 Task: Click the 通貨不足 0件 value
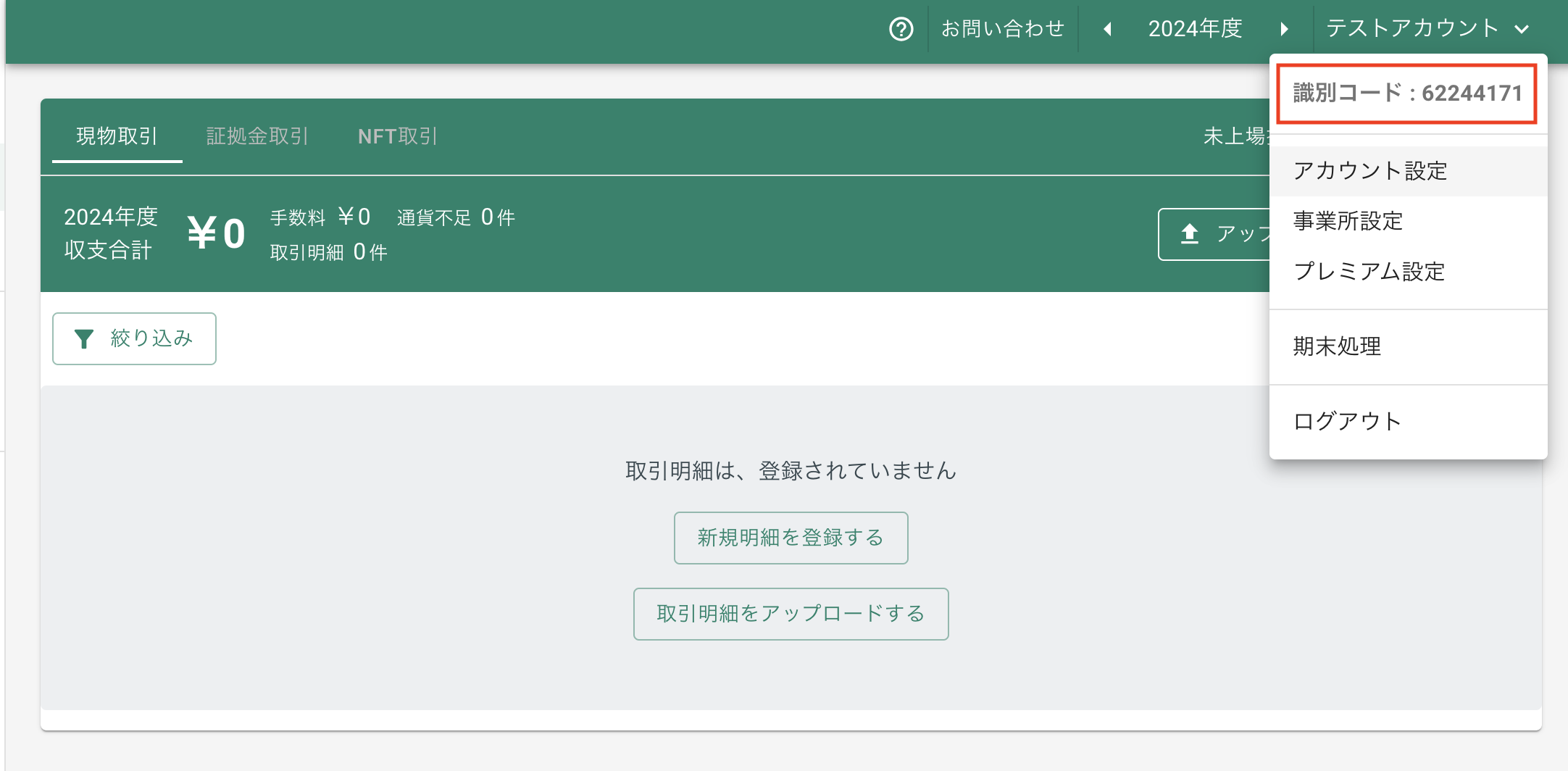click(x=456, y=217)
